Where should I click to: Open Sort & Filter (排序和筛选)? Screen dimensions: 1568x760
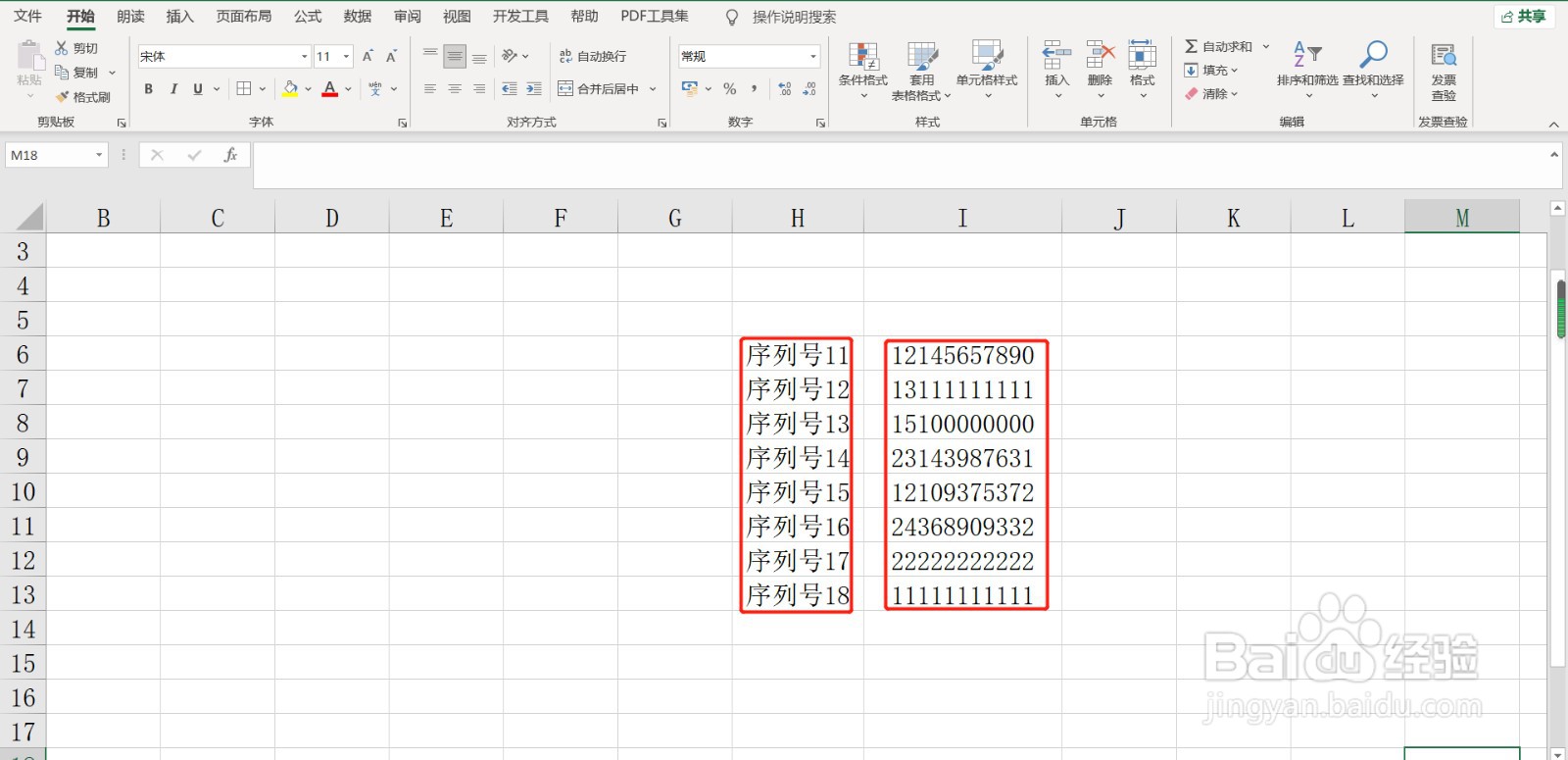click(x=1307, y=70)
